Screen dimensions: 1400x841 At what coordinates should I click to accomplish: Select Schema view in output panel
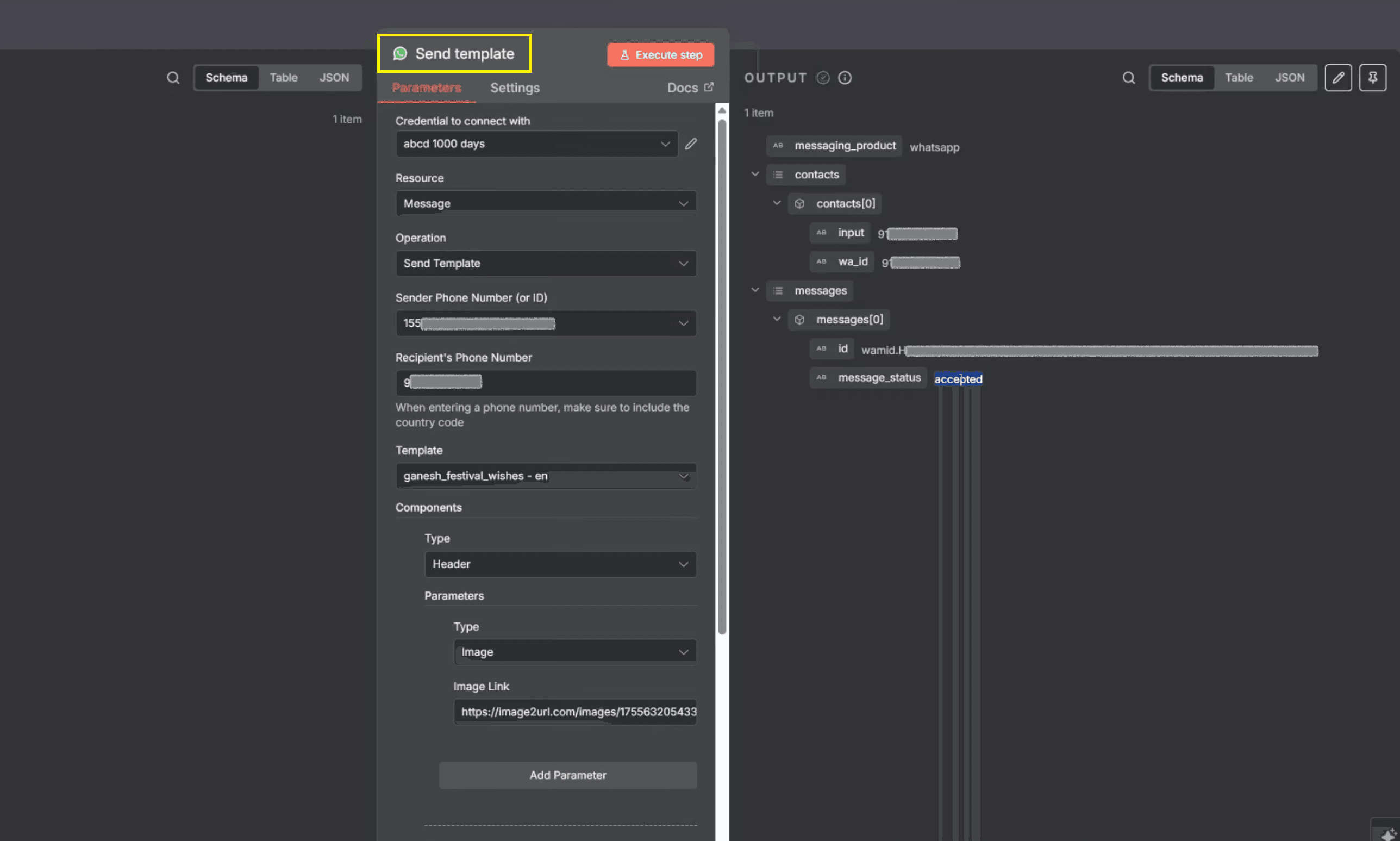[1182, 78]
